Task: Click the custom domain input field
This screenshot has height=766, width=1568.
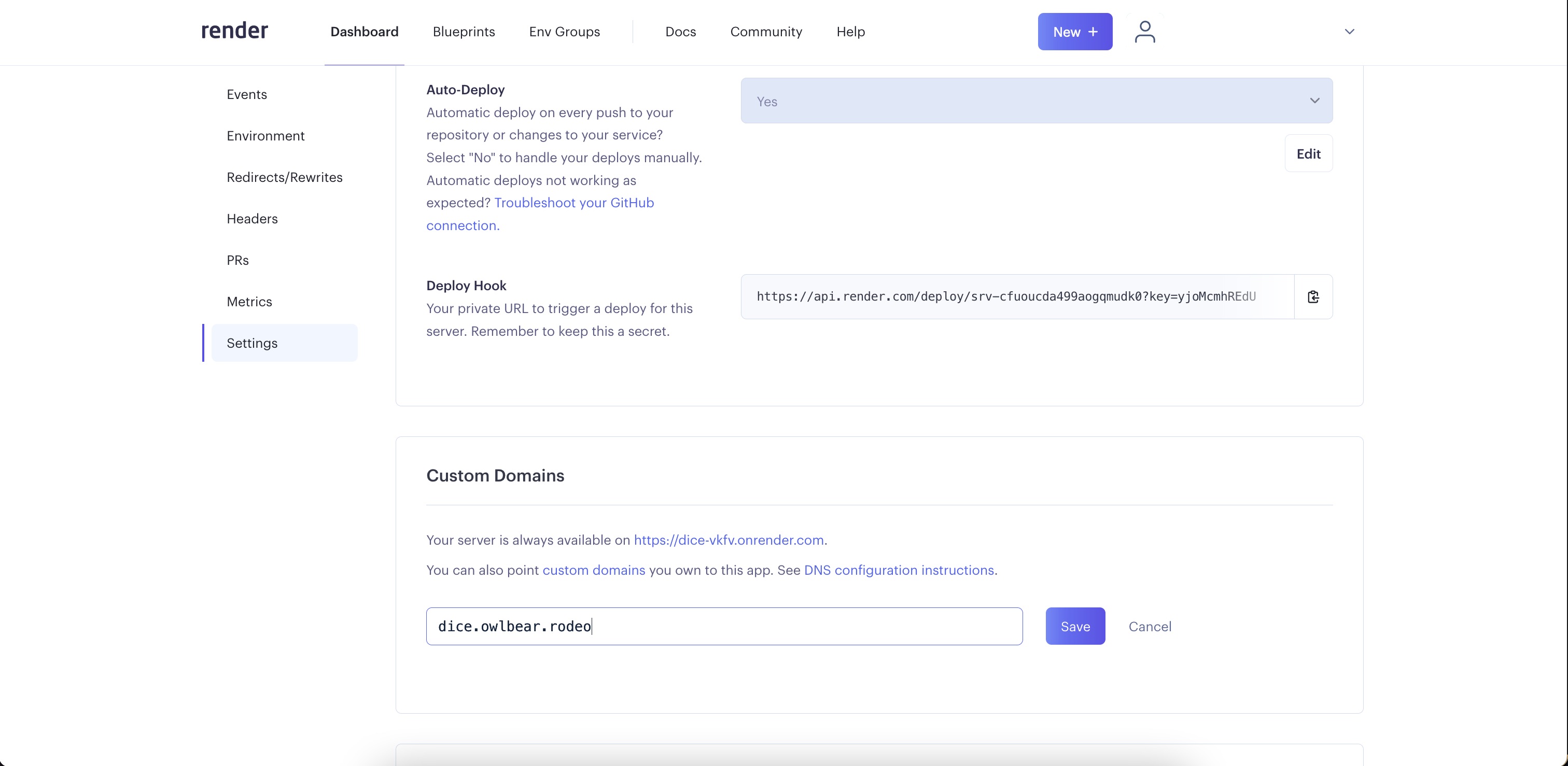Action: (x=723, y=626)
